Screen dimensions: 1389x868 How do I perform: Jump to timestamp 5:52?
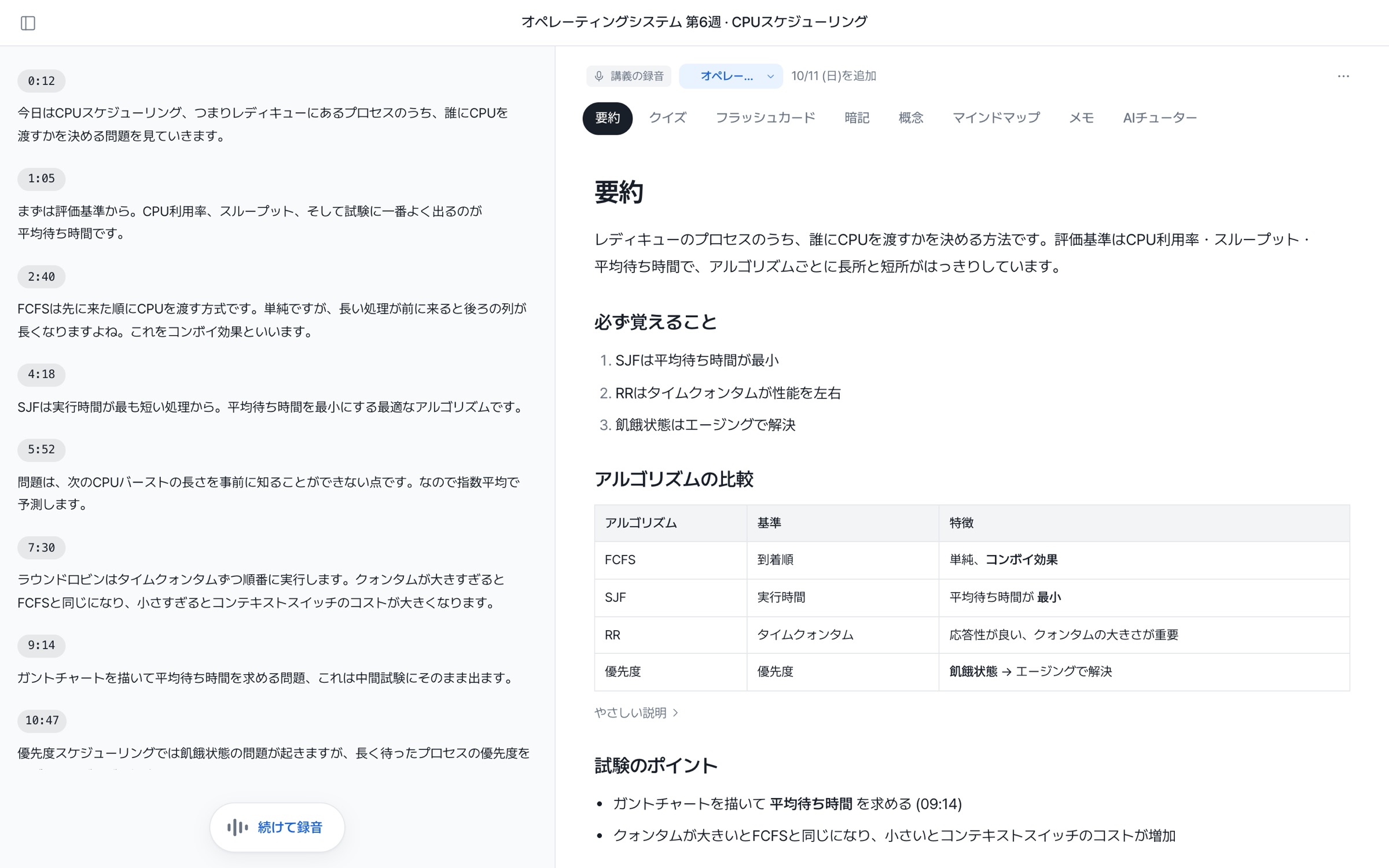click(x=41, y=450)
